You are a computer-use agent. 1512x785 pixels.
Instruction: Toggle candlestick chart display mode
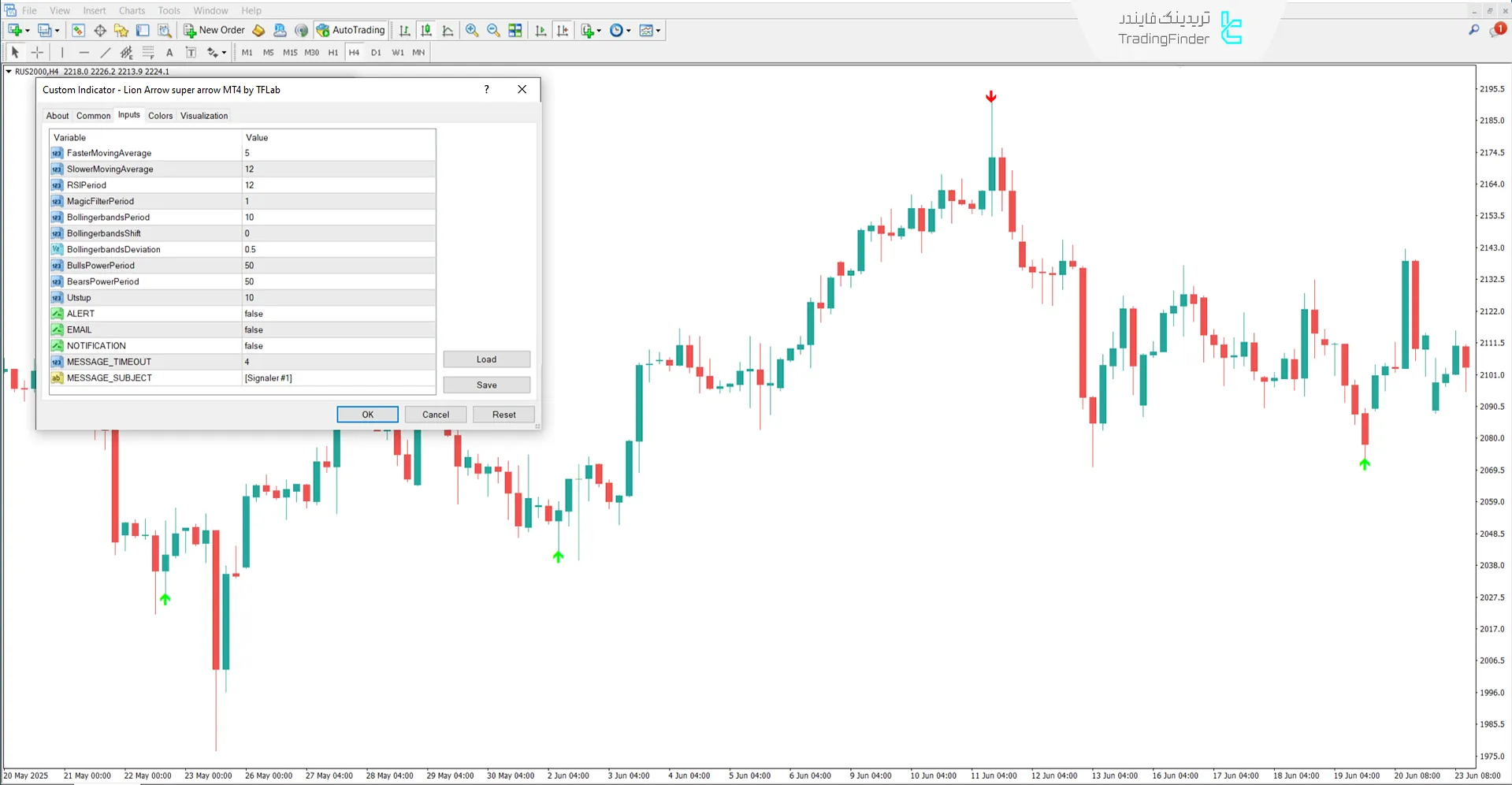click(x=426, y=30)
